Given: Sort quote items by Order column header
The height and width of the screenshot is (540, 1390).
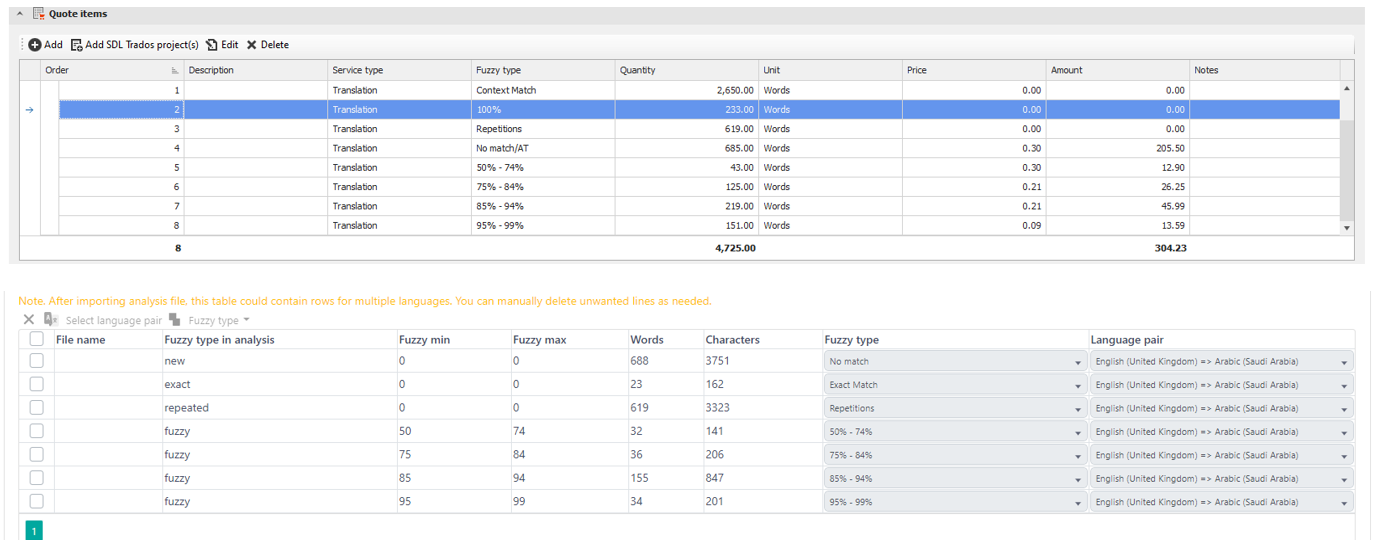Looking at the screenshot, I should click(110, 70).
